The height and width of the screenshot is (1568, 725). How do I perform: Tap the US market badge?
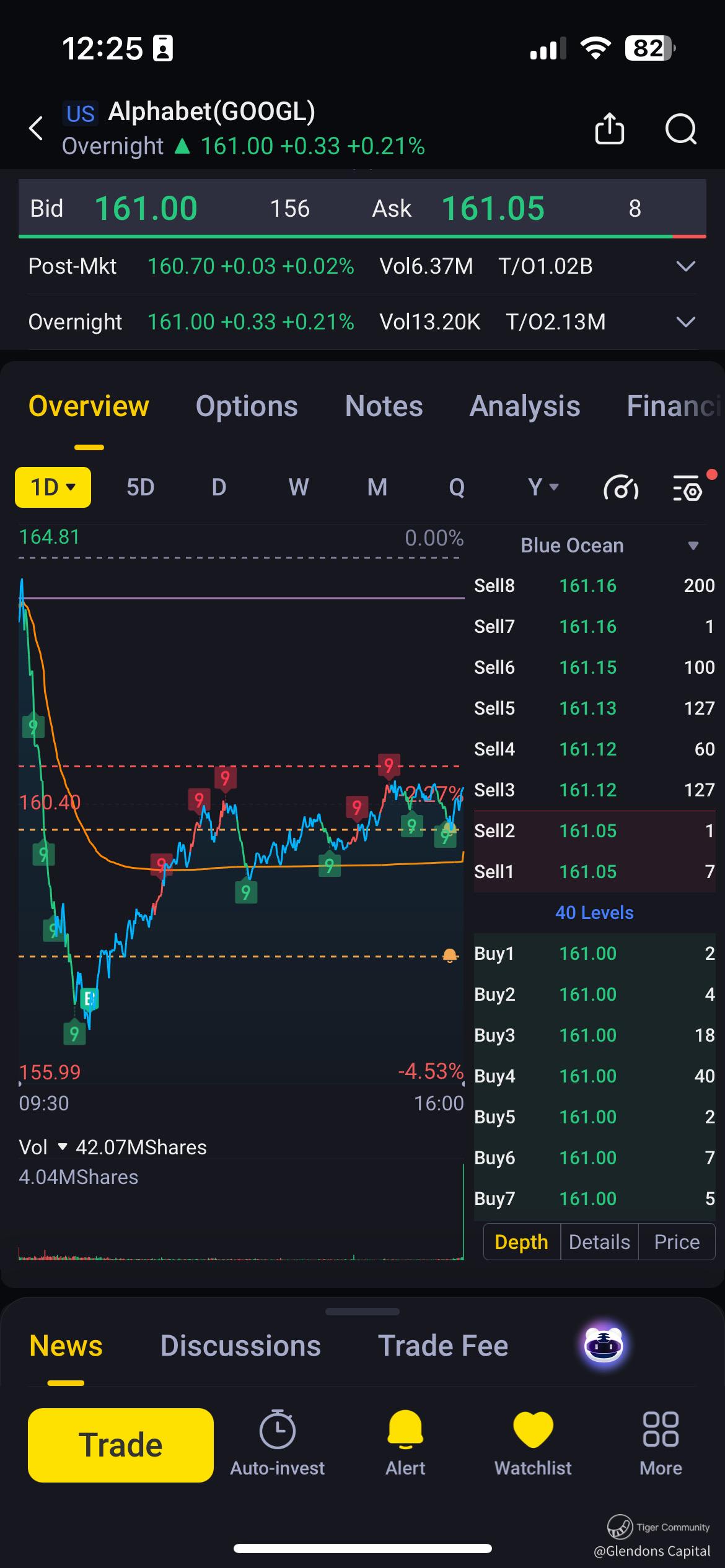point(81,114)
